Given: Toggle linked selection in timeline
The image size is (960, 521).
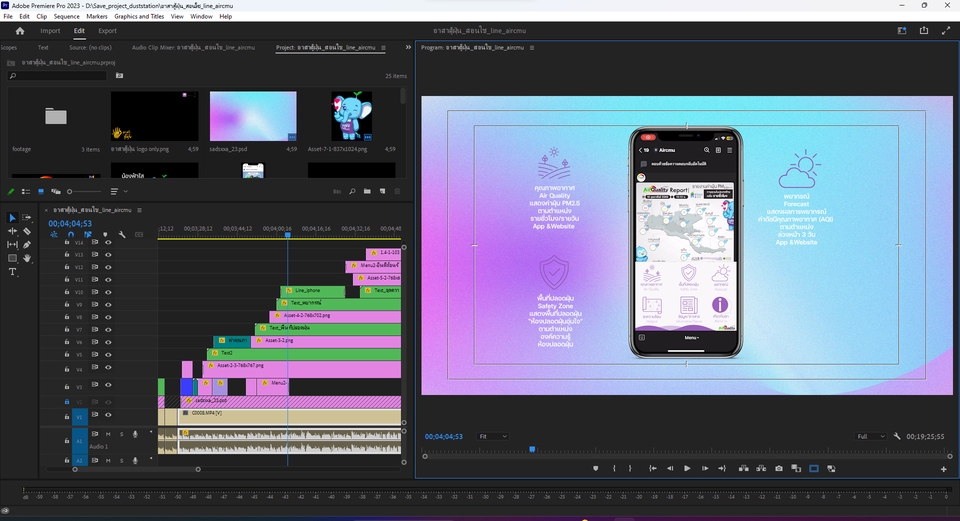Looking at the screenshot, I should point(88,234).
